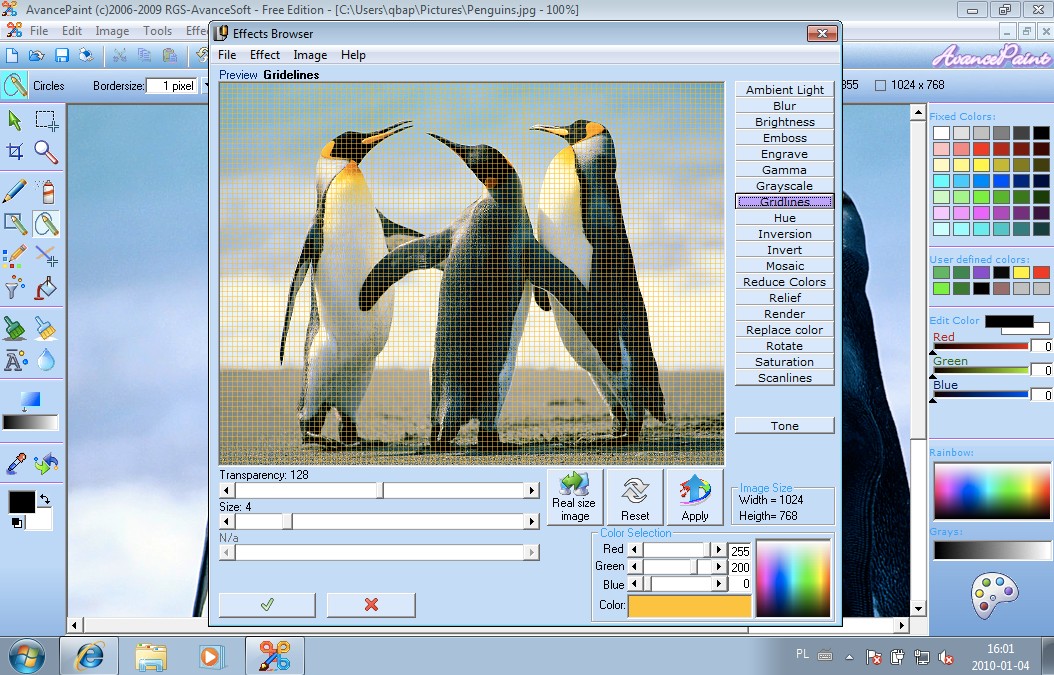Click right arrow of the Transparency slider

click(x=532, y=491)
